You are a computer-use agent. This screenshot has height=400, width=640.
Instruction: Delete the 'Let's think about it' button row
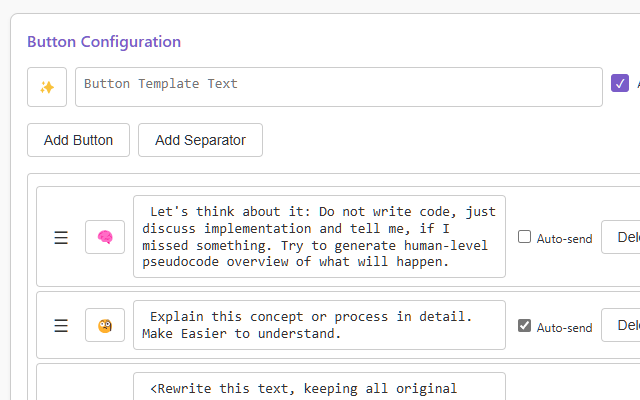tap(622, 237)
